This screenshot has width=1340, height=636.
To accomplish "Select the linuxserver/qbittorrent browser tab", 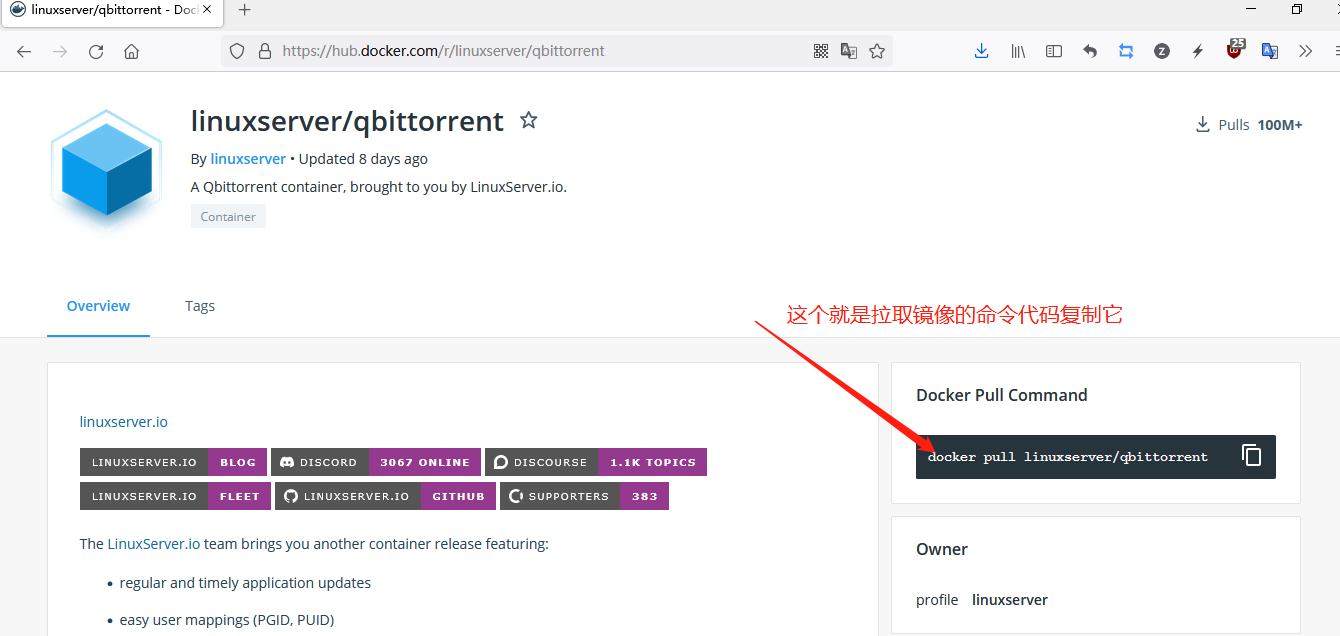I will (x=113, y=10).
